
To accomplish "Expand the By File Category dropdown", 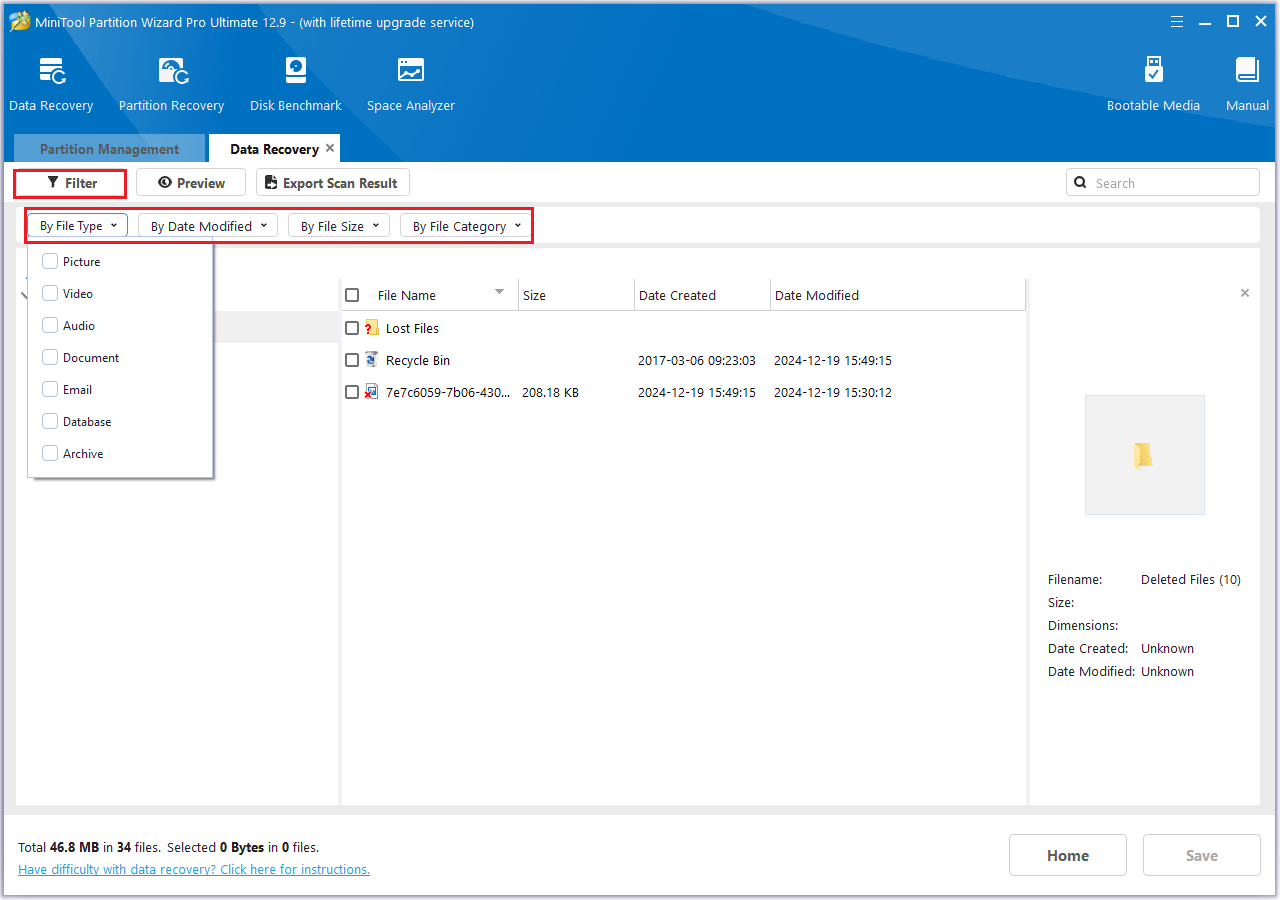I will tap(466, 226).
